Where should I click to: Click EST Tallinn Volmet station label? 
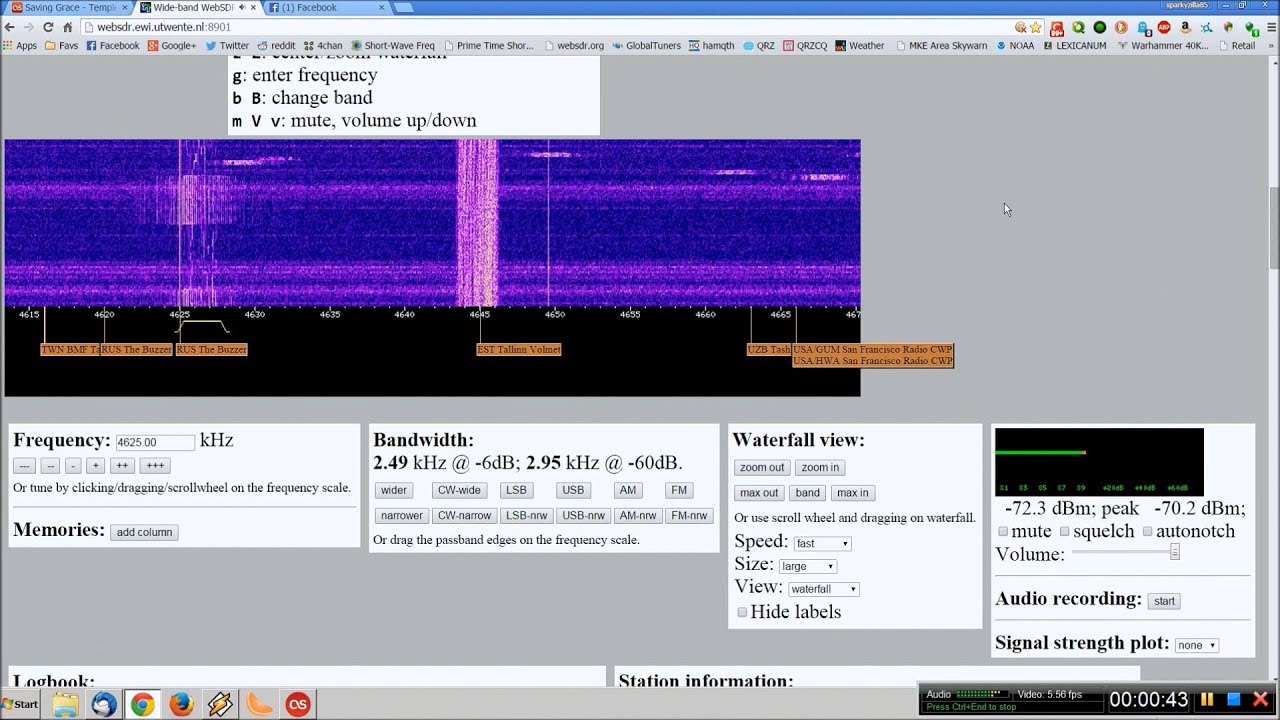519,349
